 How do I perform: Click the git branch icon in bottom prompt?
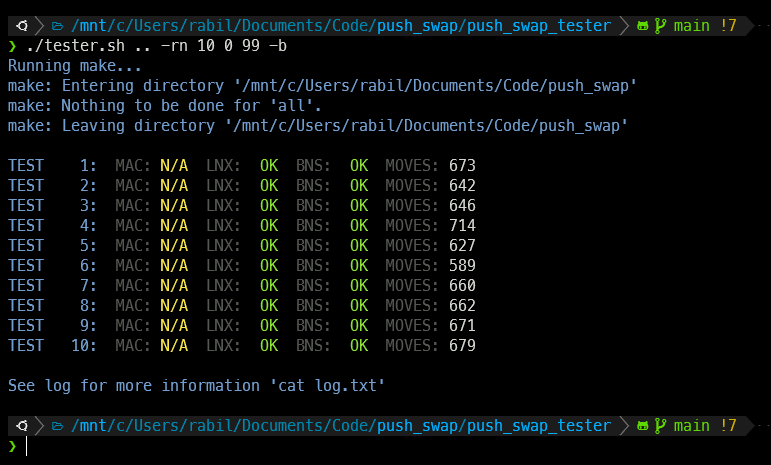660,426
